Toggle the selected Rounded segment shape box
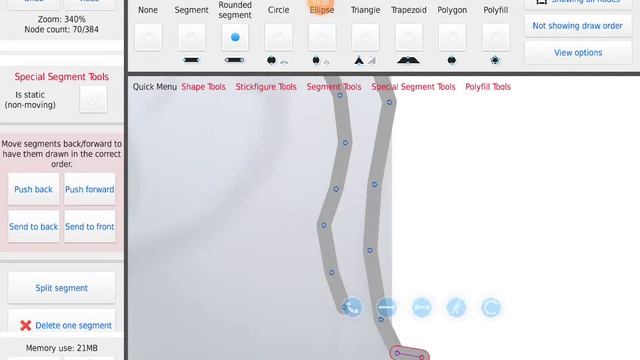The width and height of the screenshot is (640, 360). [x=235, y=37]
